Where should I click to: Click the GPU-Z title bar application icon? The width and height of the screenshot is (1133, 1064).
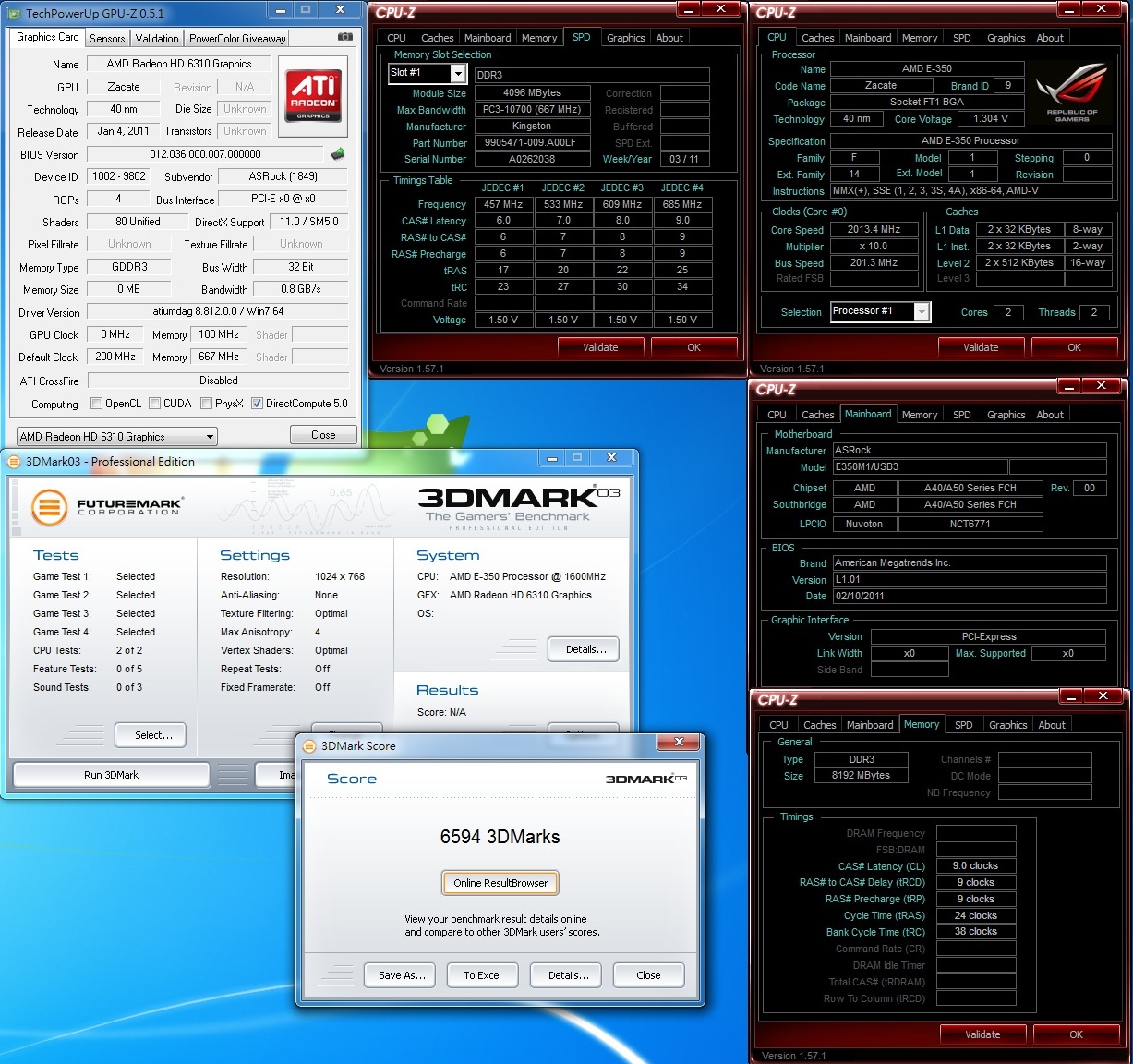click(x=15, y=13)
